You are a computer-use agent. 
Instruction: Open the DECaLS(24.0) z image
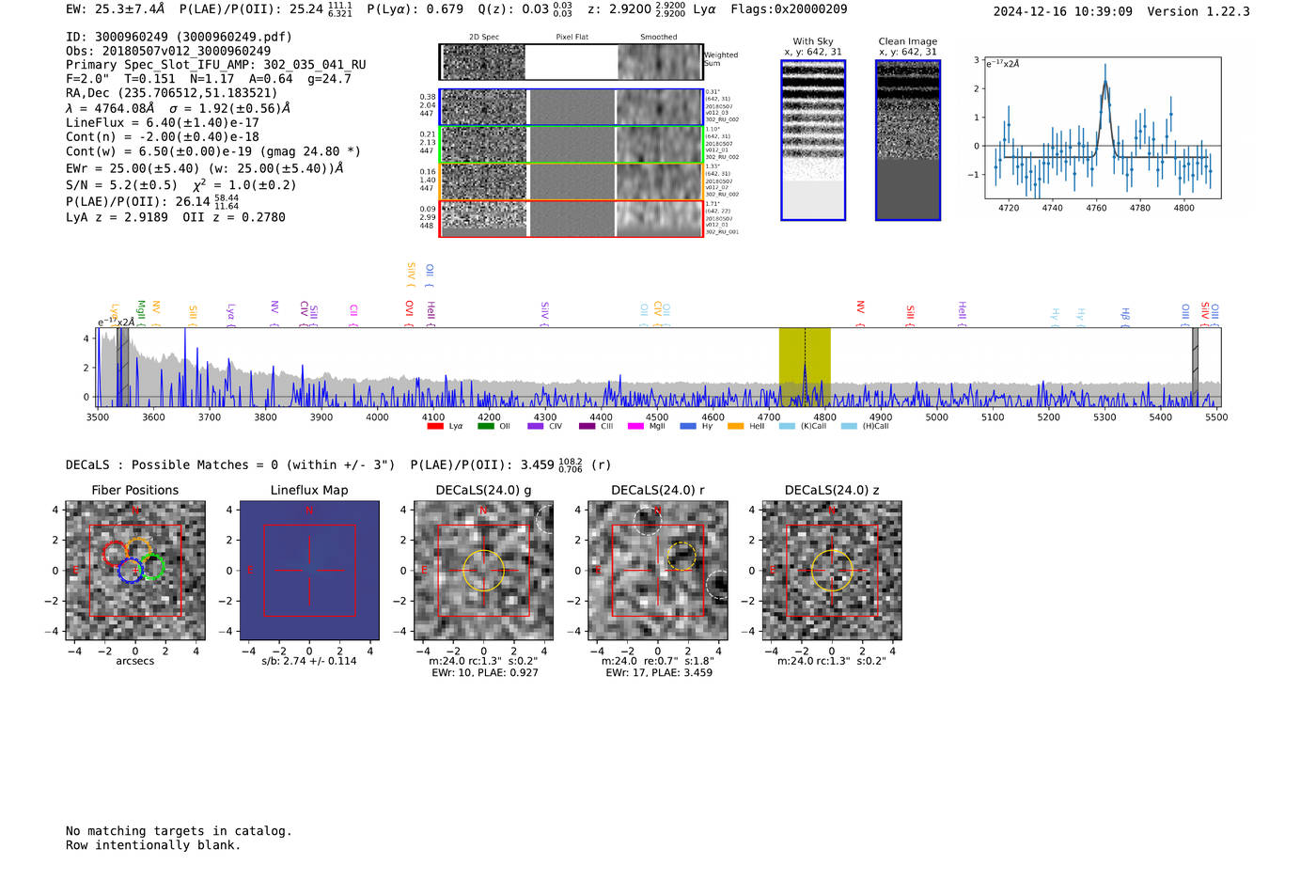coord(832,571)
